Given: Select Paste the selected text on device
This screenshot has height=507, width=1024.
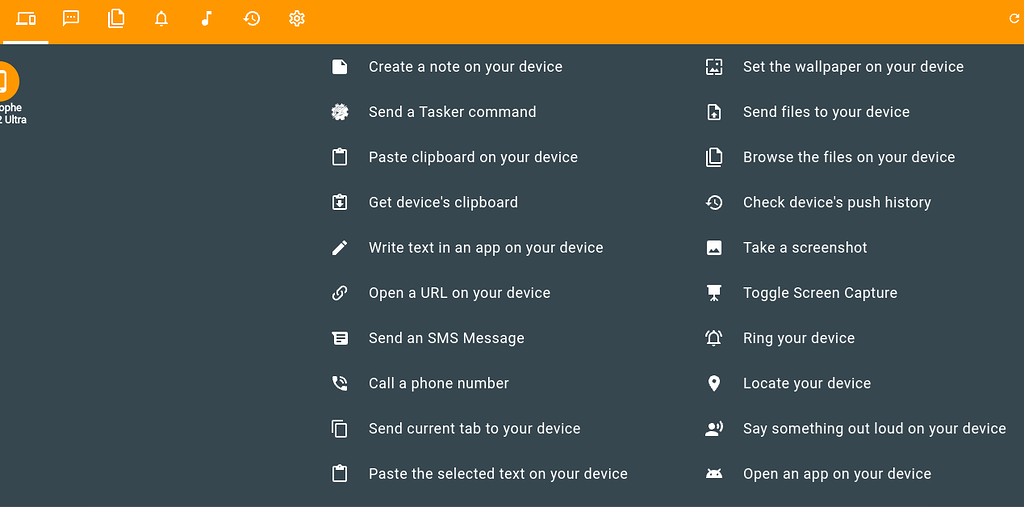Looking at the screenshot, I should pyautogui.click(x=498, y=474).
